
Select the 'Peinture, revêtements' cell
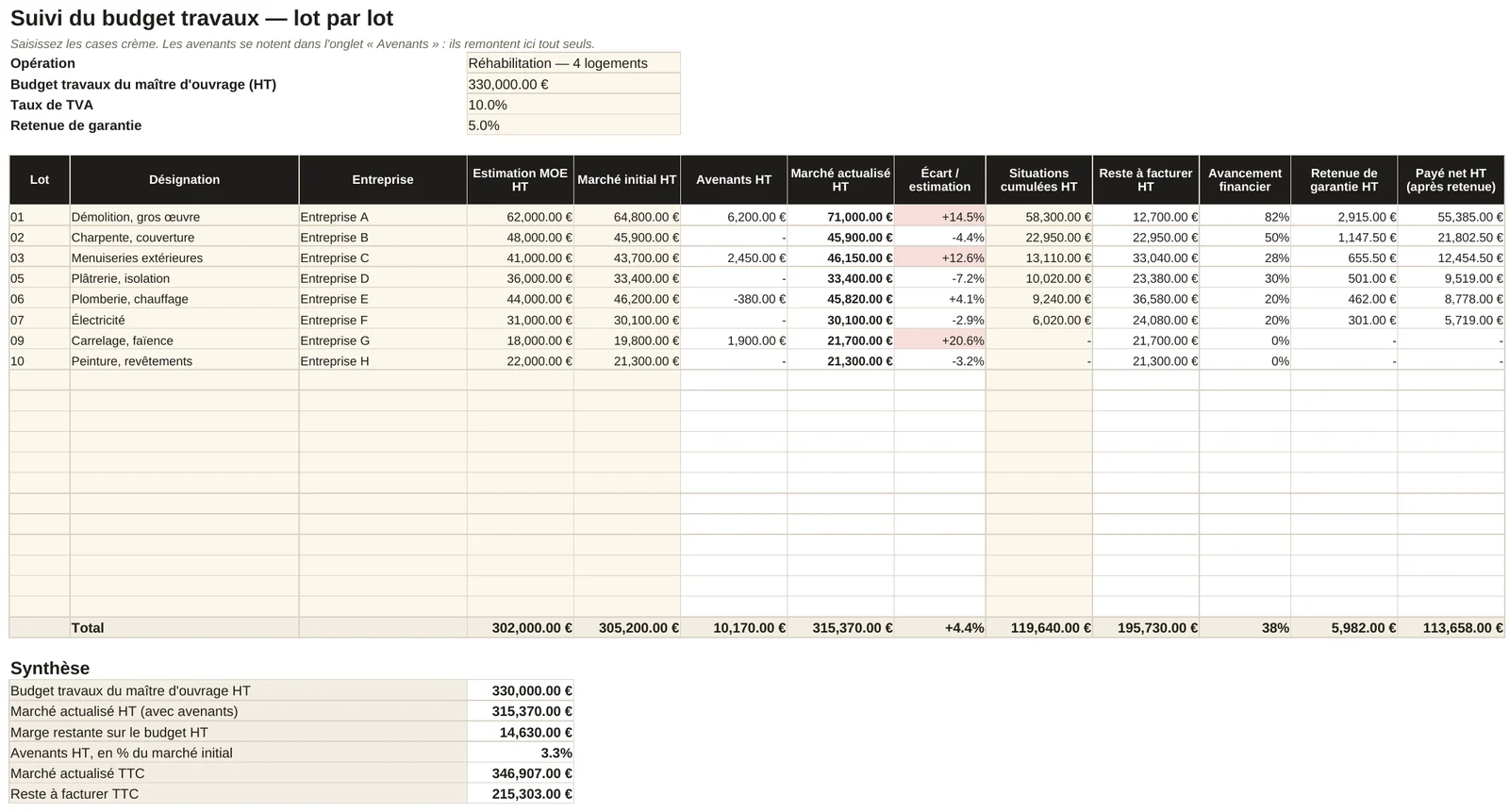click(x=184, y=361)
